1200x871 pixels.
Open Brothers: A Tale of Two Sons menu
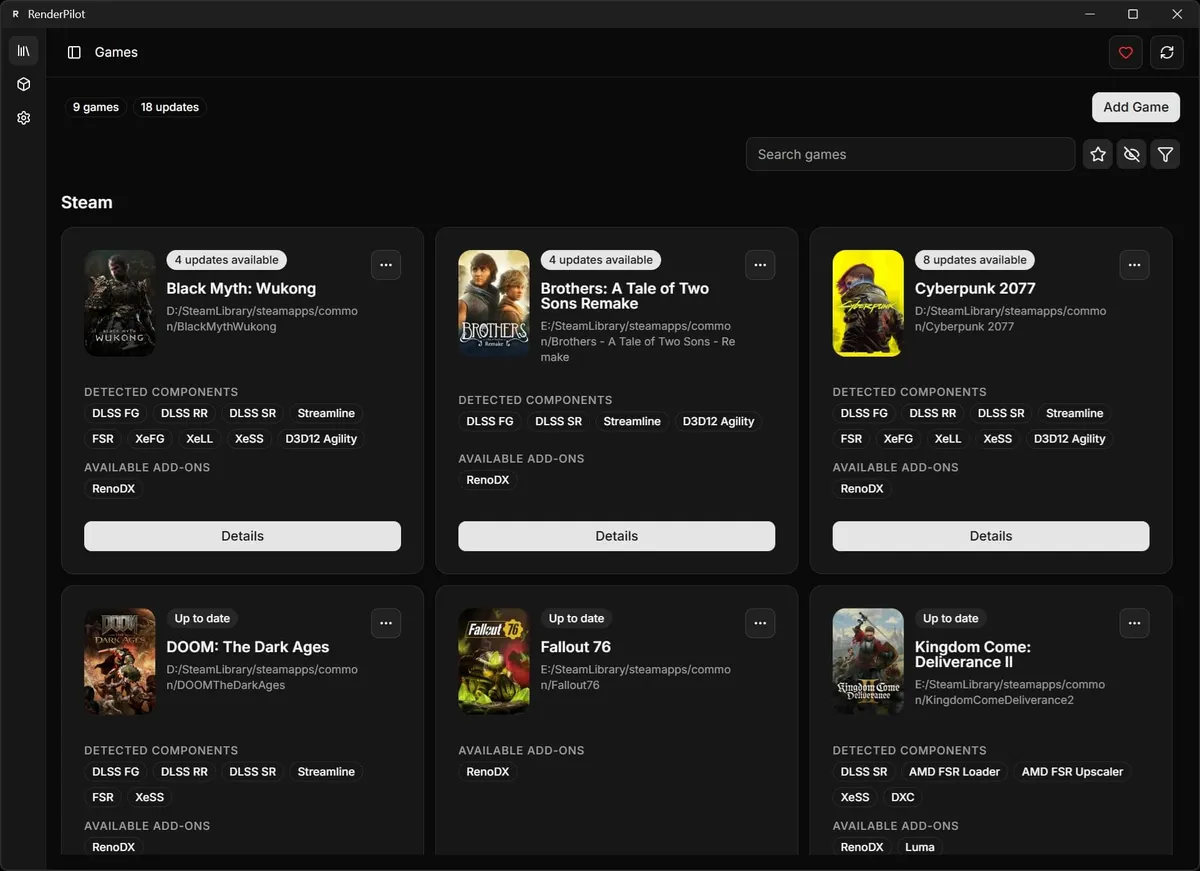760,265
